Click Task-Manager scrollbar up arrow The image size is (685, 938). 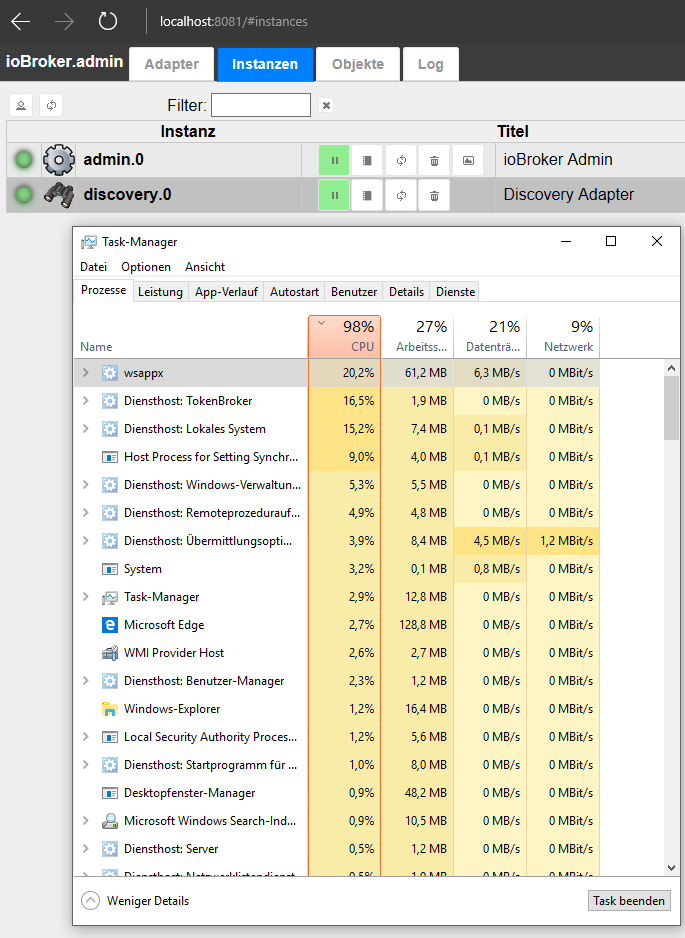click(671, 368)
